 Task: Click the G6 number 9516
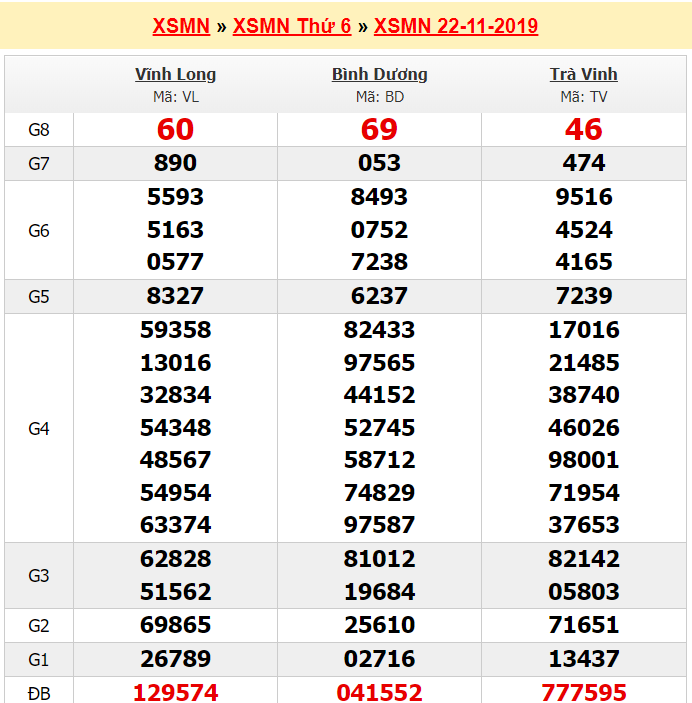(x=583, y=197)
